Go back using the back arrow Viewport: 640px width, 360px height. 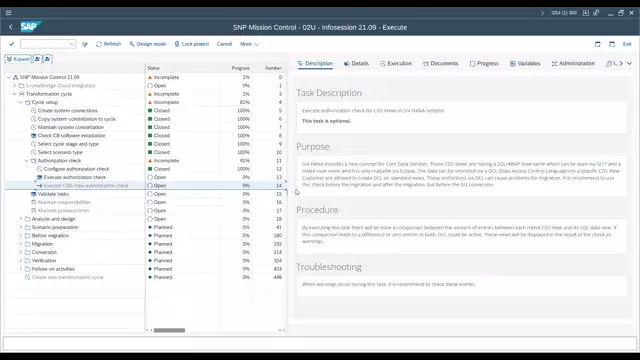pyautogui.click(x=11, y=27)
